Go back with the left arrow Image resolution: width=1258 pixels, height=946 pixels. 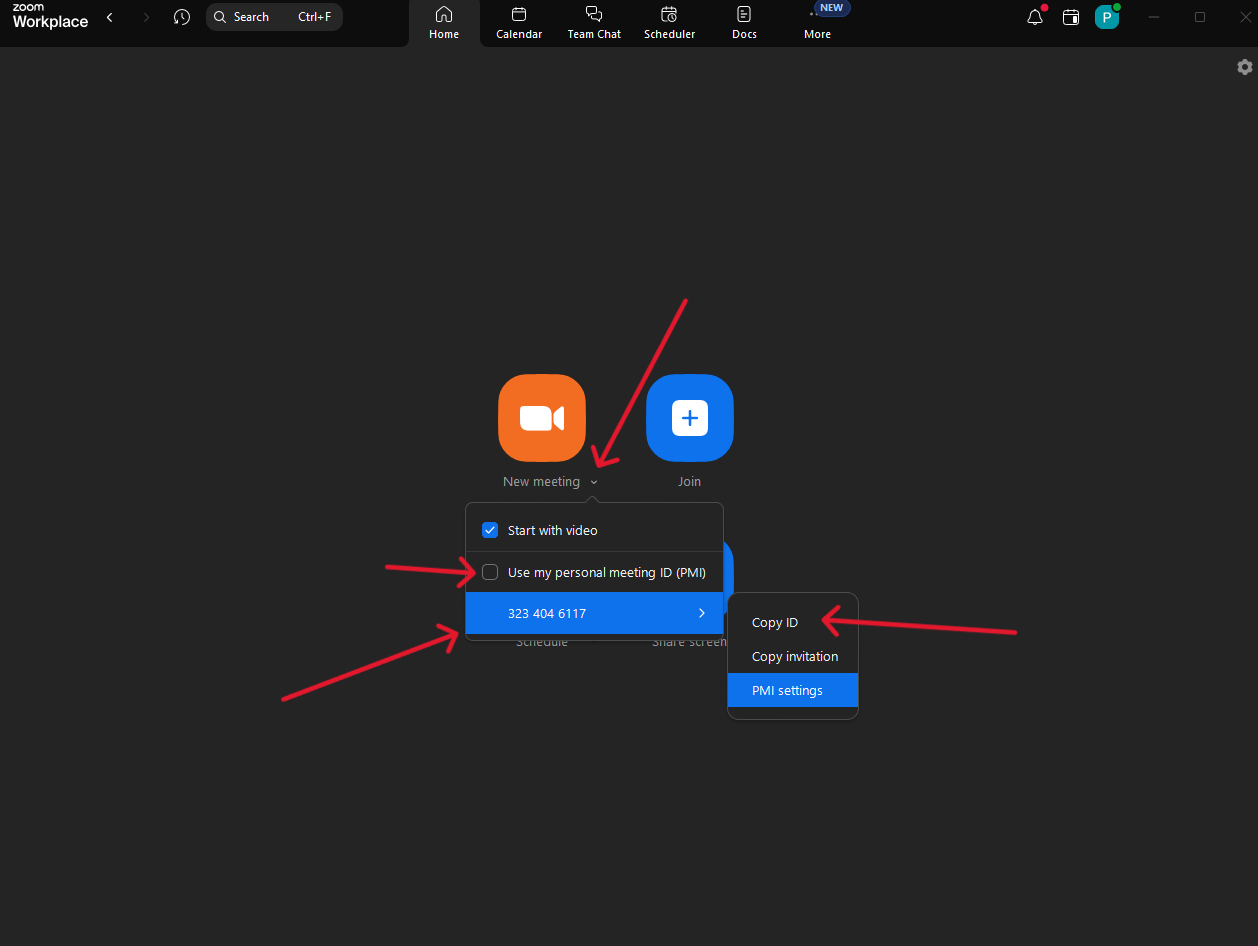(x=109, y=17)
